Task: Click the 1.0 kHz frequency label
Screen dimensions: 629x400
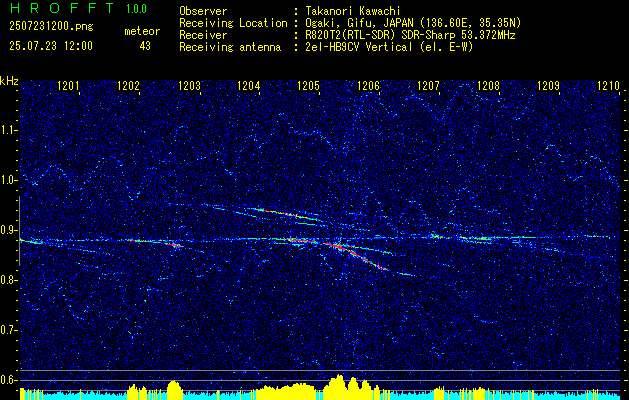Action: click(8, 180)
